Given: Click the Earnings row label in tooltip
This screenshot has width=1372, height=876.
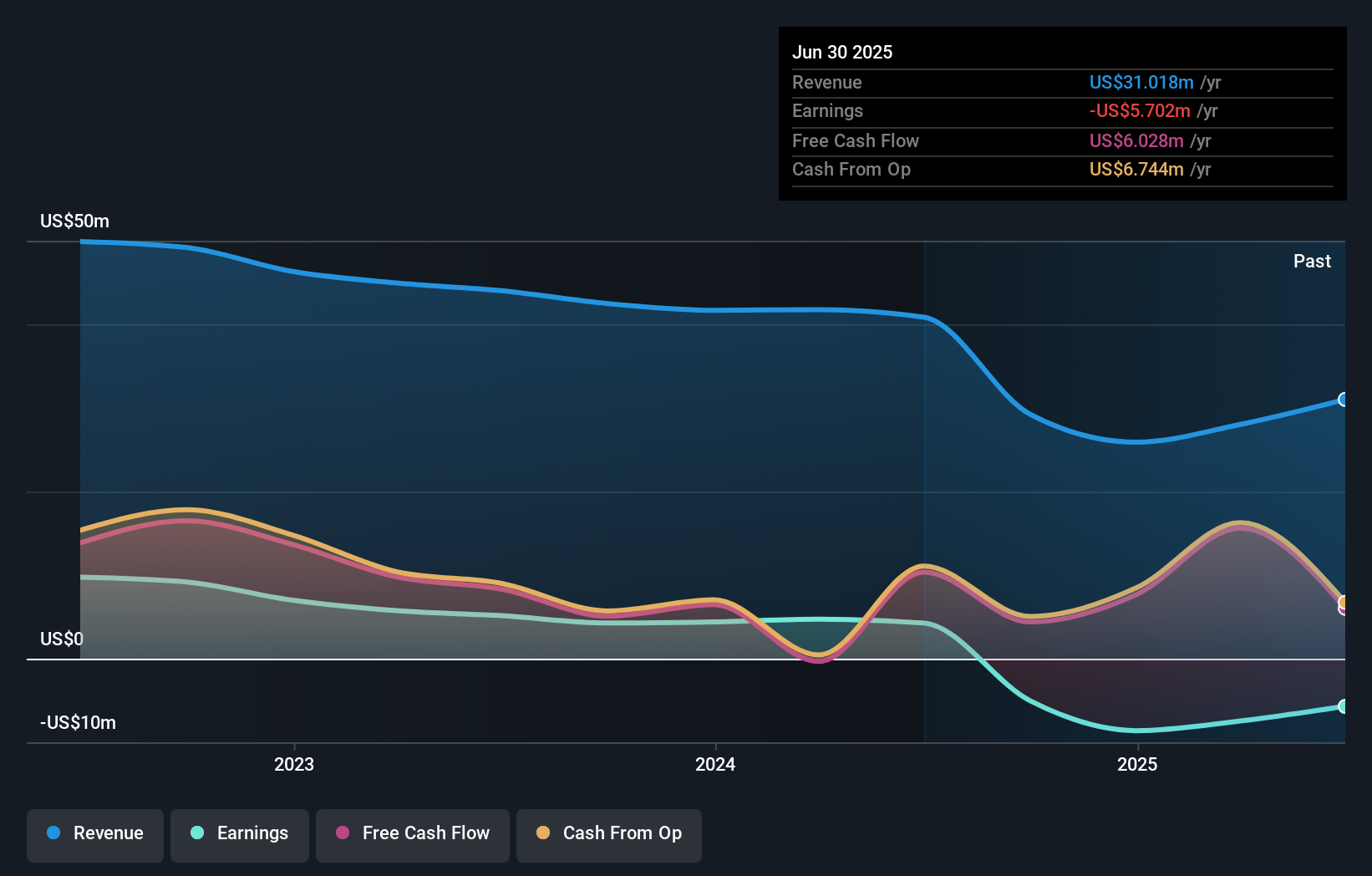Looking at the screenshot, I should click(827, 111).
